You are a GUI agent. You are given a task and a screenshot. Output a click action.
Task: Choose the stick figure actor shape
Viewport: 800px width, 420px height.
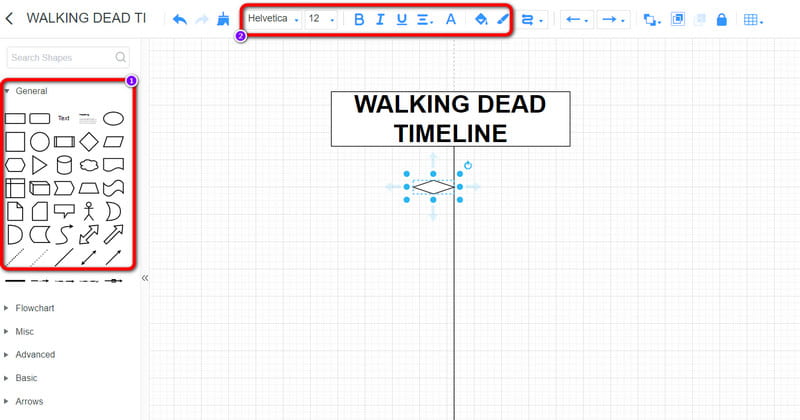[90, 211]
